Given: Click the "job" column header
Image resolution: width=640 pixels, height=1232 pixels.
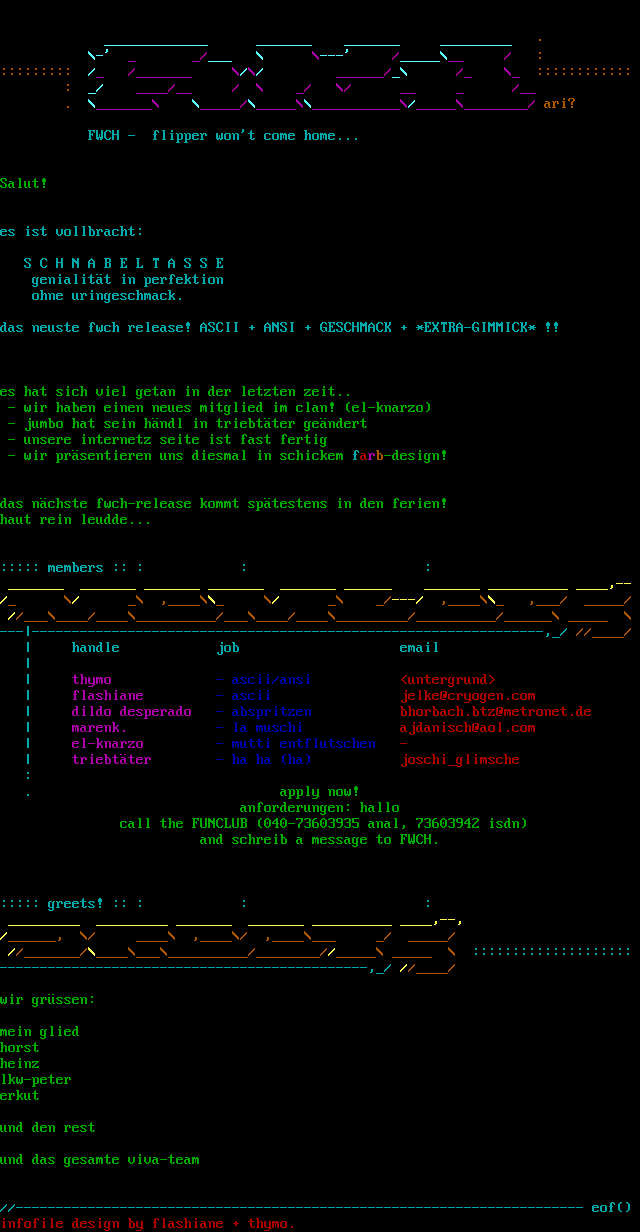Looking at the screenshot, I should [228, 648].
